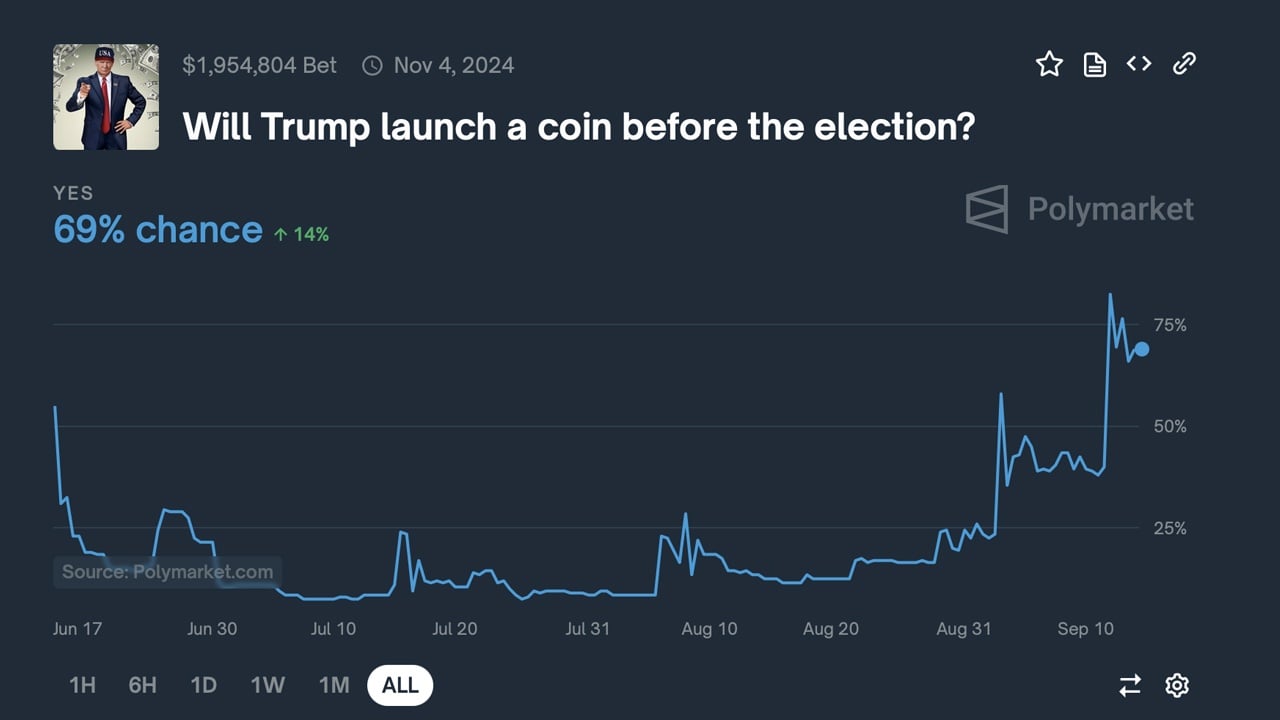Click the '69% chance' YES probability

pyautogui.click(x=158, y=229)
